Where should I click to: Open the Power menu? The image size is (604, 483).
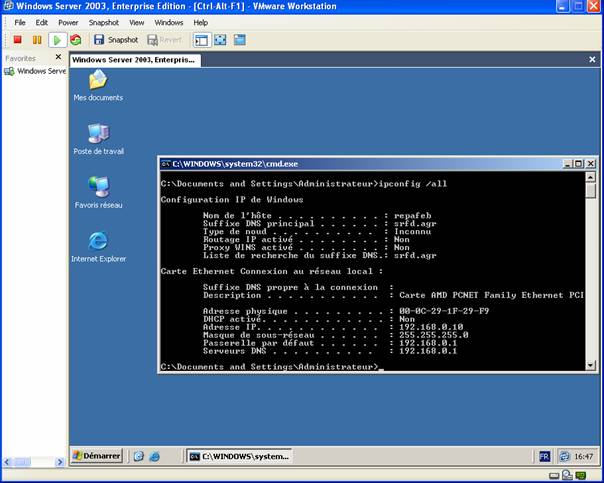click(68, 23)
